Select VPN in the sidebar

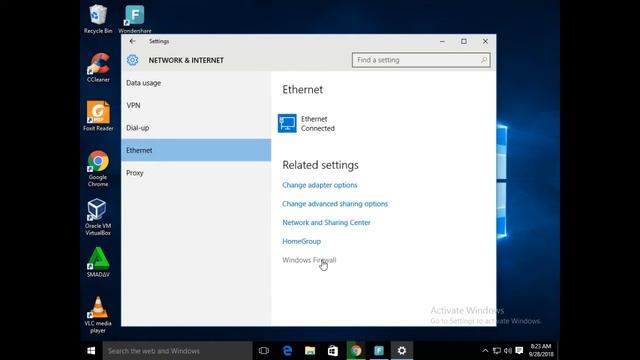196,105
